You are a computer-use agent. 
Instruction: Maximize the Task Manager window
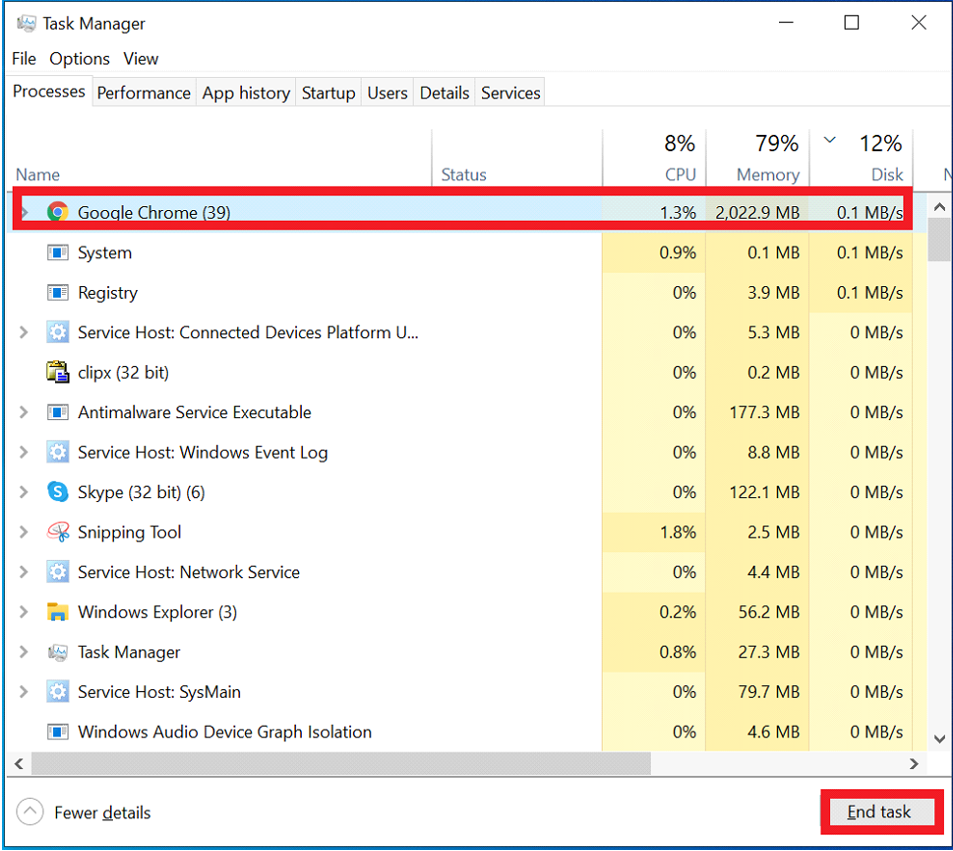click(x=852, y=23)
